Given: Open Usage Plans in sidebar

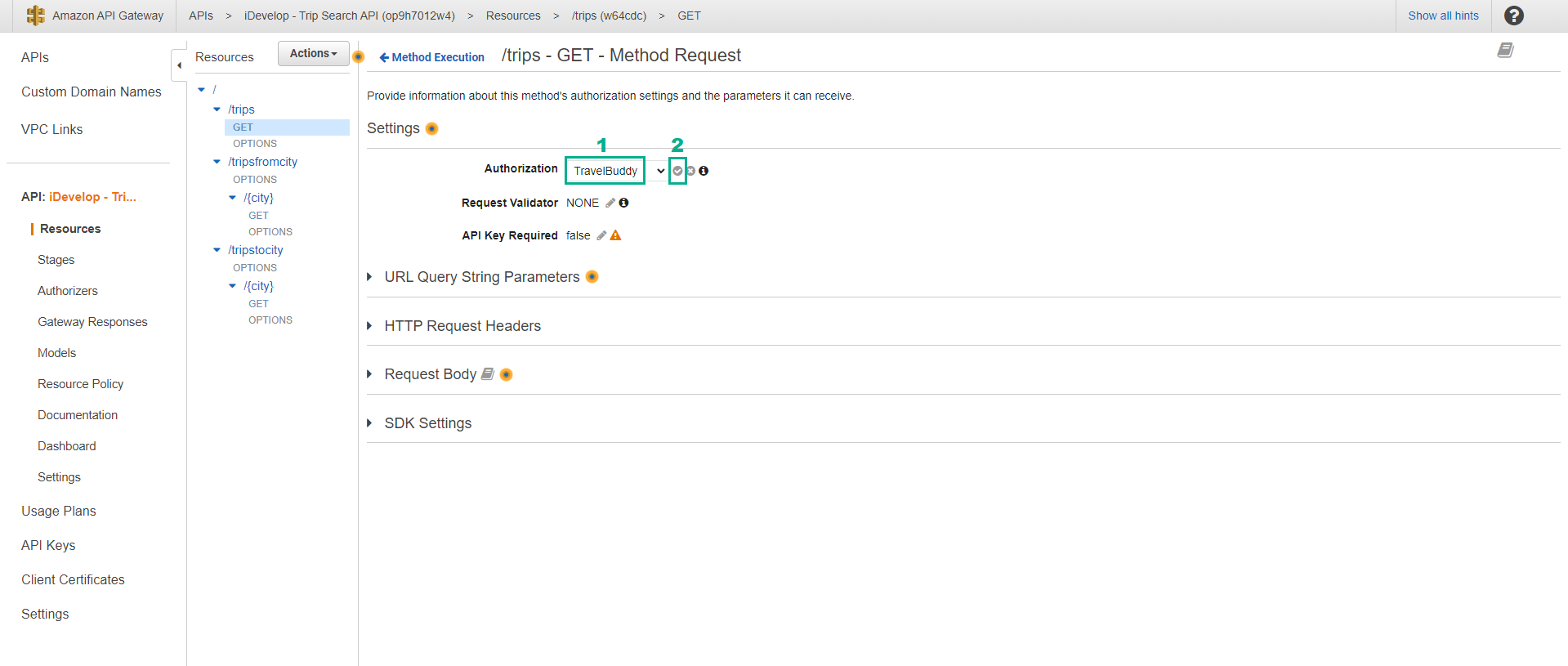Looking at the screenshot, I should pyautogui.click(x=59, y=511).
